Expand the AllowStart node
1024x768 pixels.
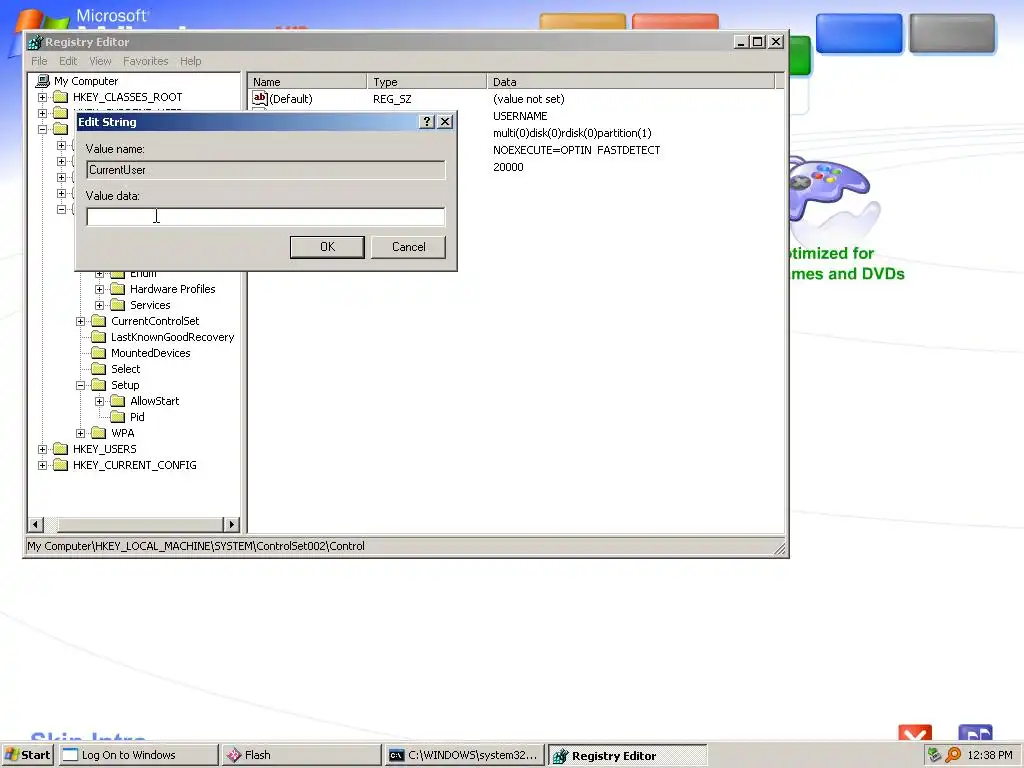(x=99, y=401)
